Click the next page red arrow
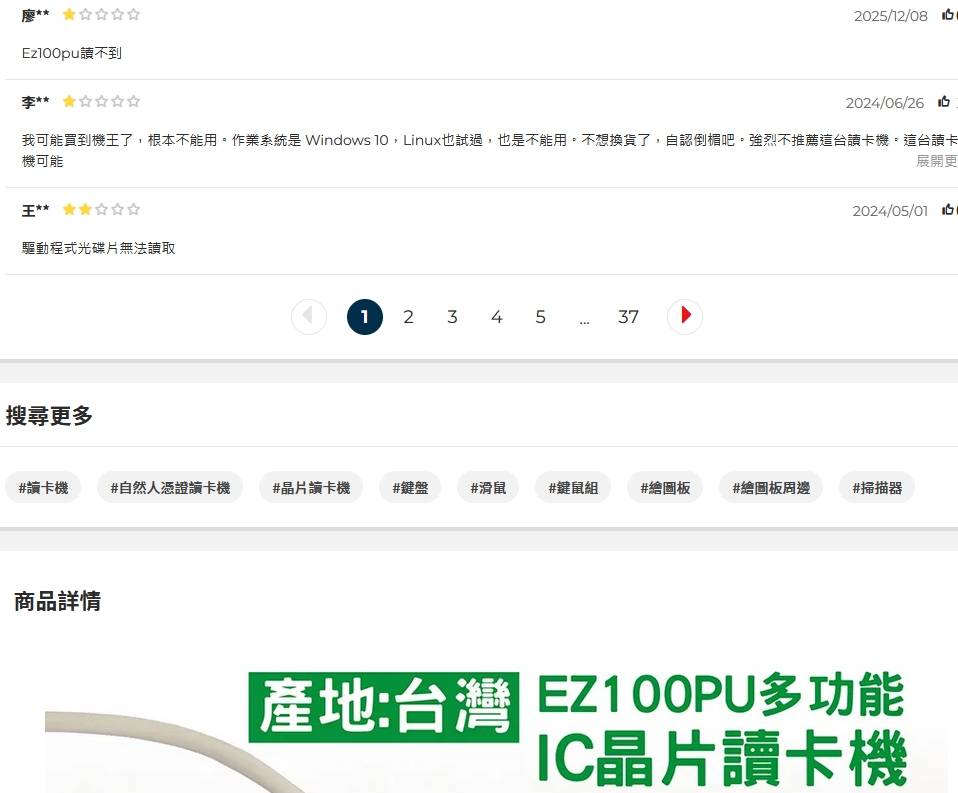The image size is (958, 793). (x=685, y=317)
